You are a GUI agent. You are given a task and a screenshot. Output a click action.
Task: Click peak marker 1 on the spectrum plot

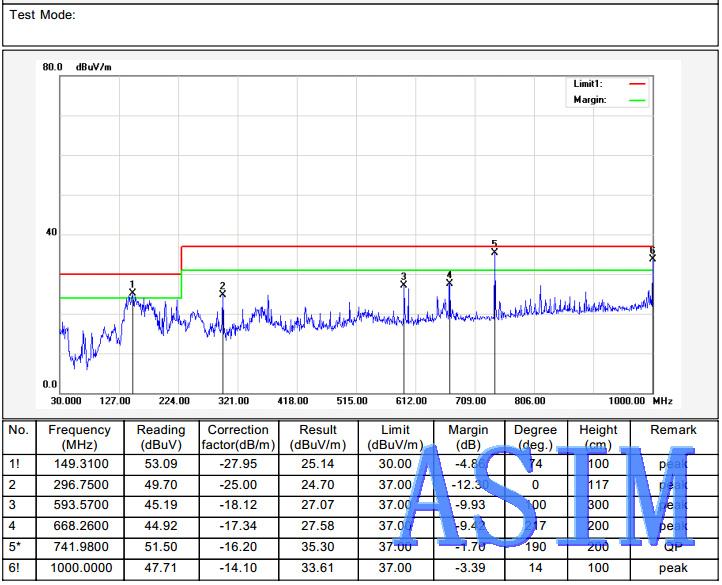coord(133,292)
